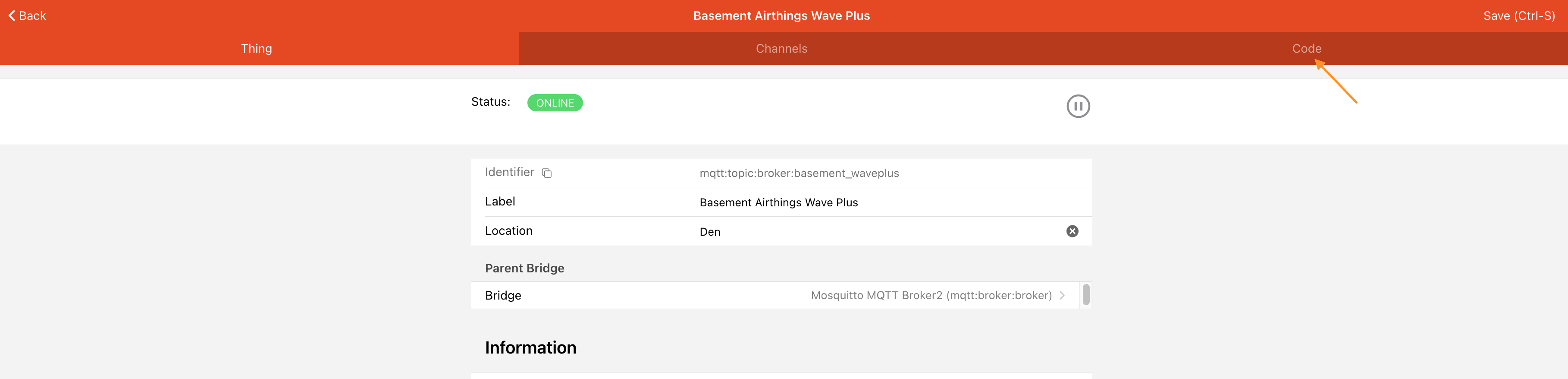The height and width of the screenshot is (379, 1568).
Task: Open the Mosquitto MQTT Broker2 bridge selection
Action: coord(931,296)
